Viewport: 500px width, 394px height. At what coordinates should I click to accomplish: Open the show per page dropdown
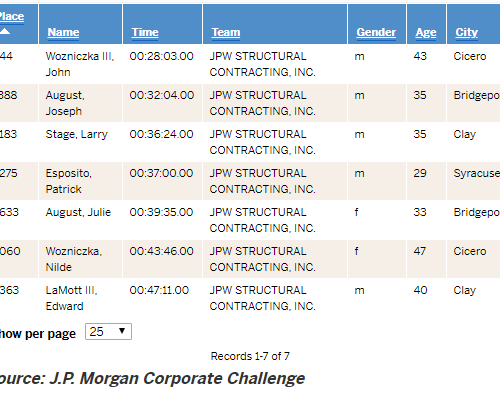click(108, 332)
